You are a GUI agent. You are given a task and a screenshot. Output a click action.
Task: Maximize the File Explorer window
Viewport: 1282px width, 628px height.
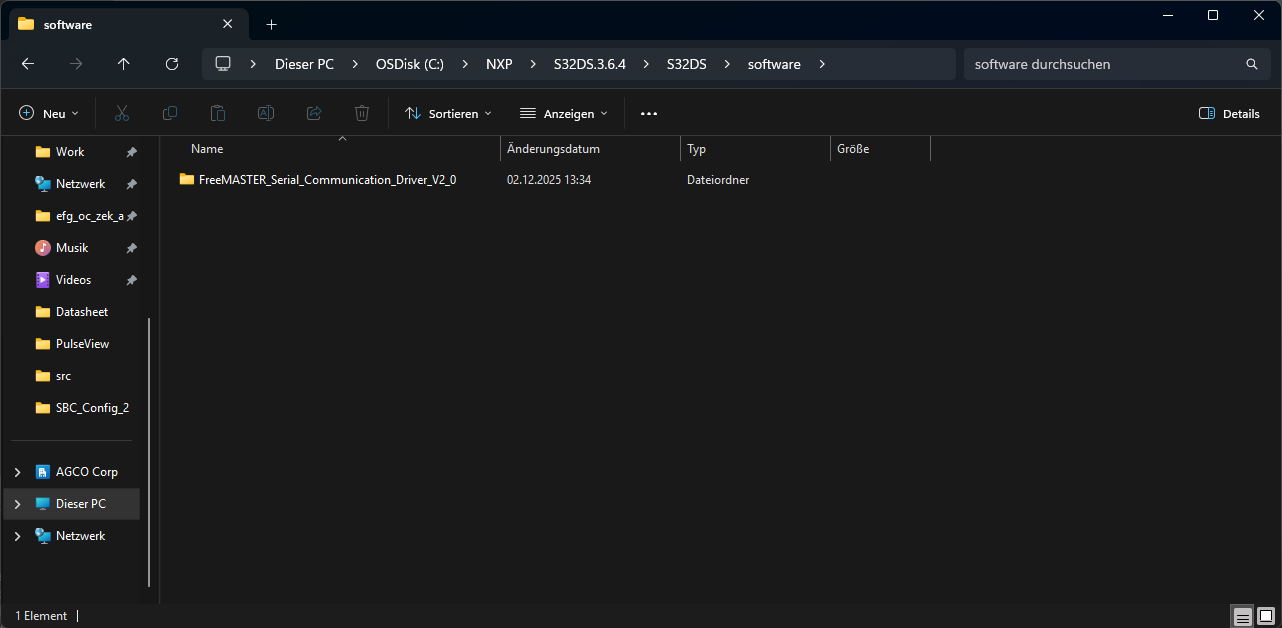pos(1213,15)
